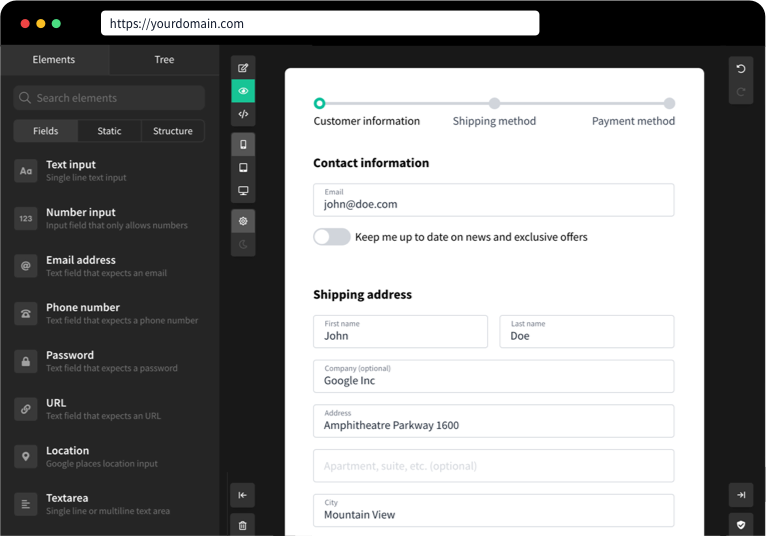This screenshot has height=536, width=766.
Task: Focus the Email input field
Action: coord(494,200)
